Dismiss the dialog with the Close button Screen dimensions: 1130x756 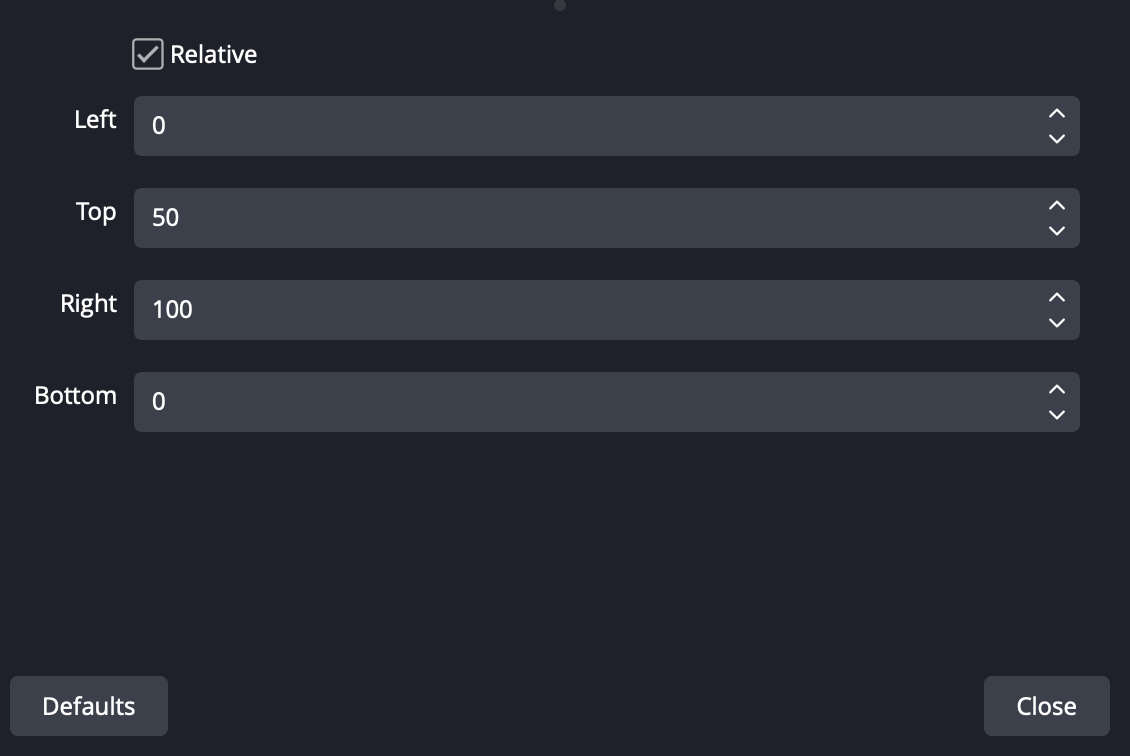pos(1046,706)
